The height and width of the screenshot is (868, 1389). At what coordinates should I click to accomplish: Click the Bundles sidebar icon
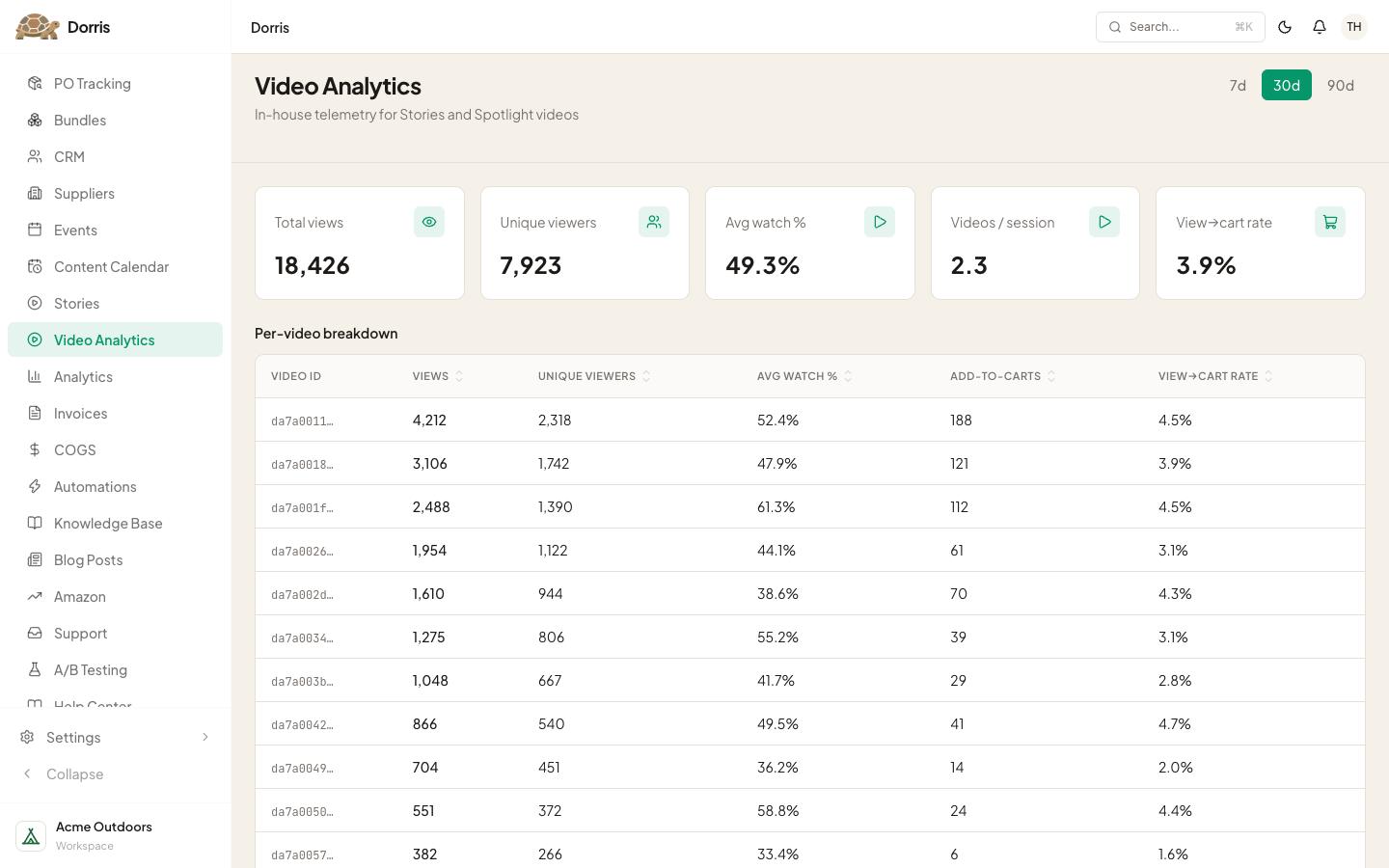35,121
